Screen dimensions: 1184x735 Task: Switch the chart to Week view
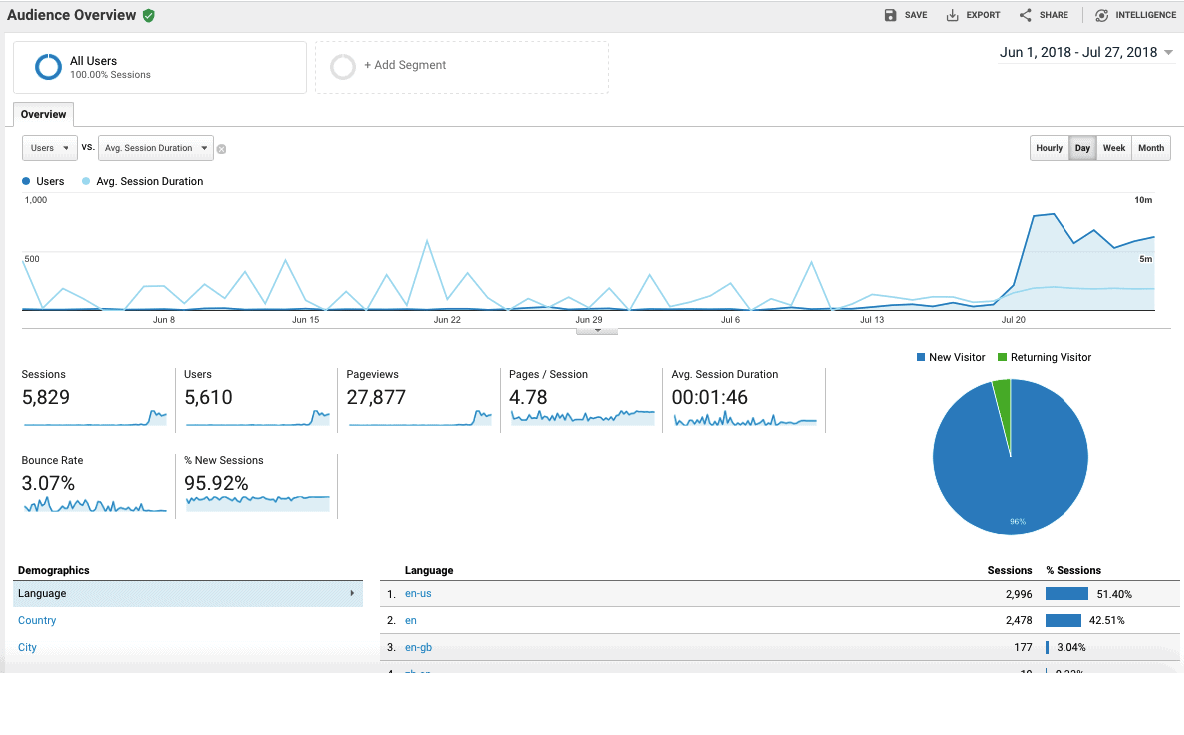[1114, 147]
